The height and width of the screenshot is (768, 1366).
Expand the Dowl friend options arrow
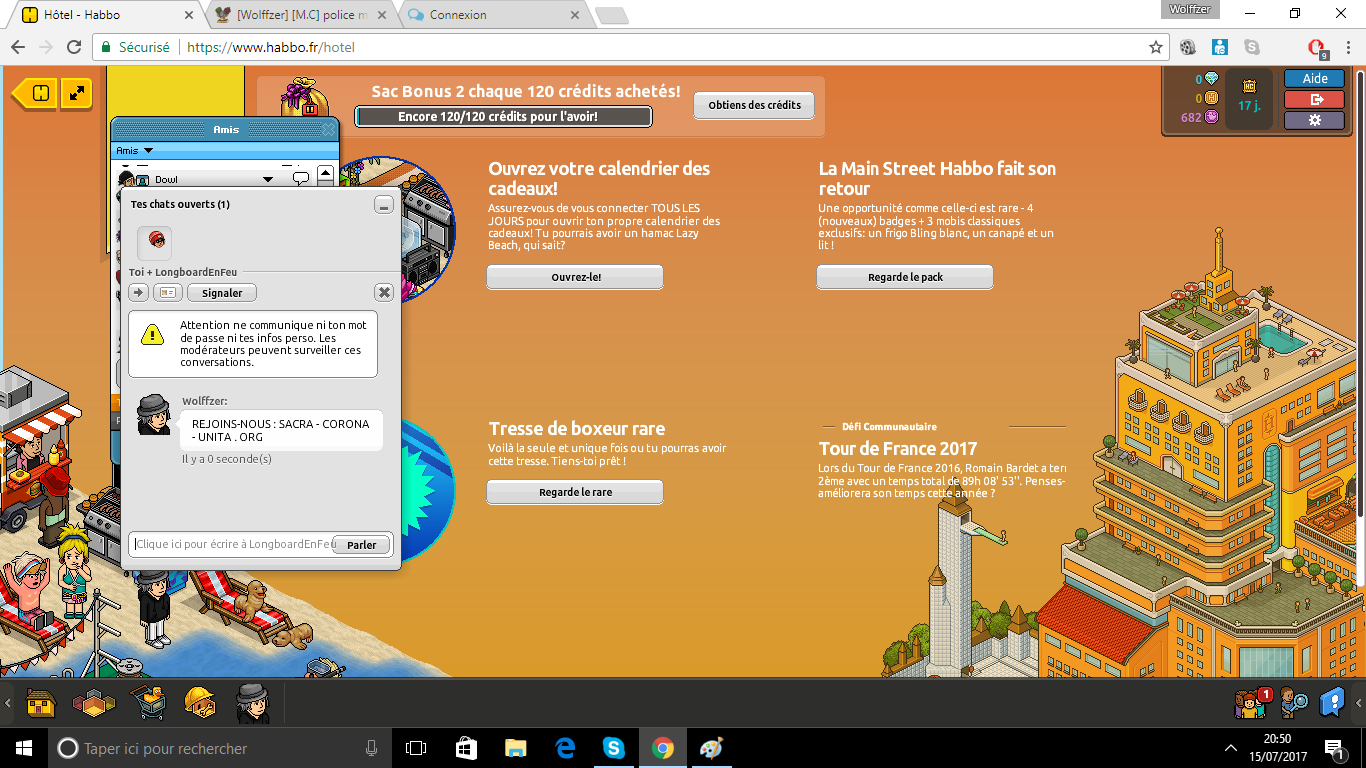268,180
